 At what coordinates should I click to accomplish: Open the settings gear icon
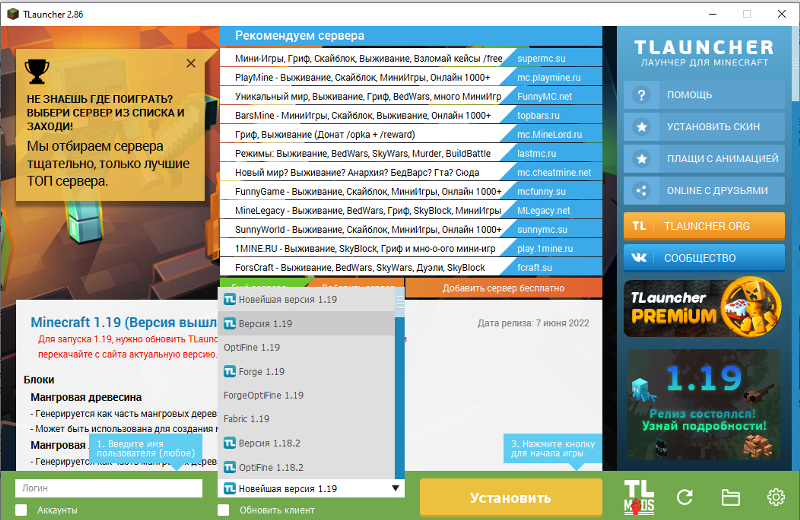tap(776, 497)
